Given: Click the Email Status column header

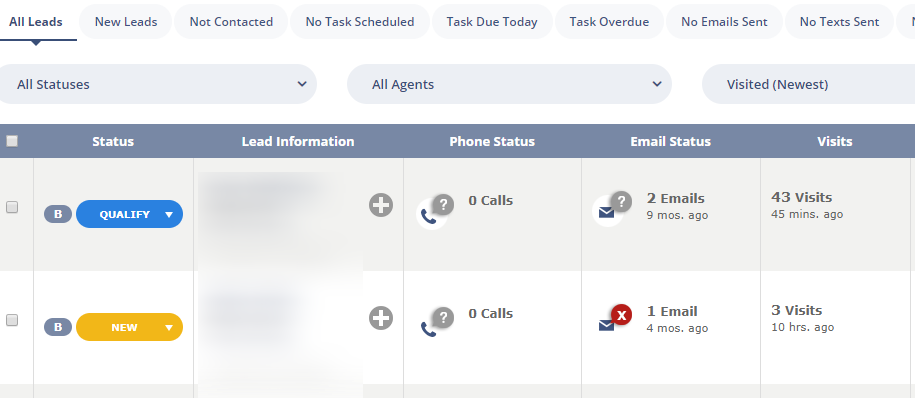Looking at the screenshot, I should (x=670, y=141).
